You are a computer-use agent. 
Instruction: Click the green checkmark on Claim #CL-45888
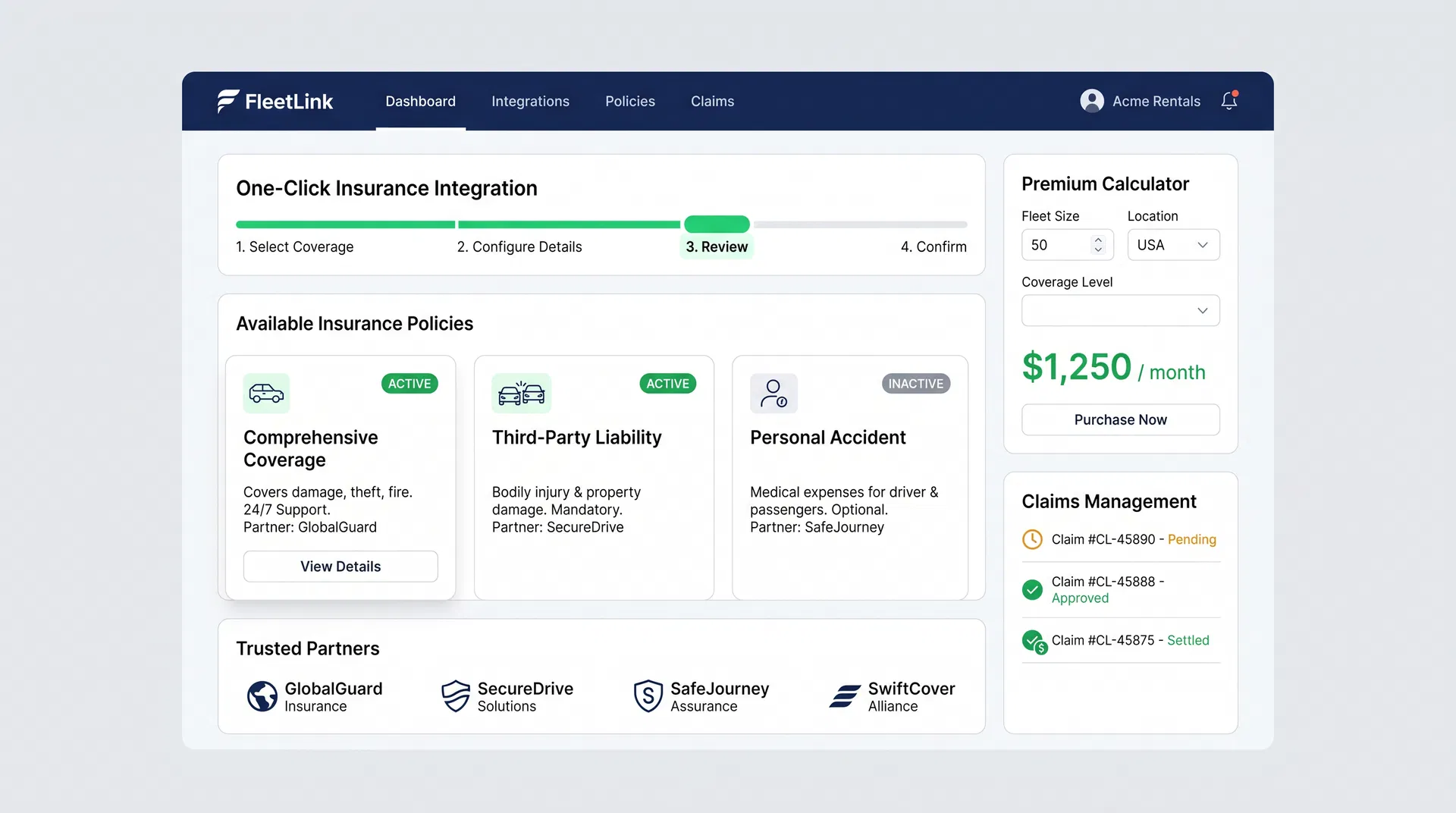(x=1032, y=589)
